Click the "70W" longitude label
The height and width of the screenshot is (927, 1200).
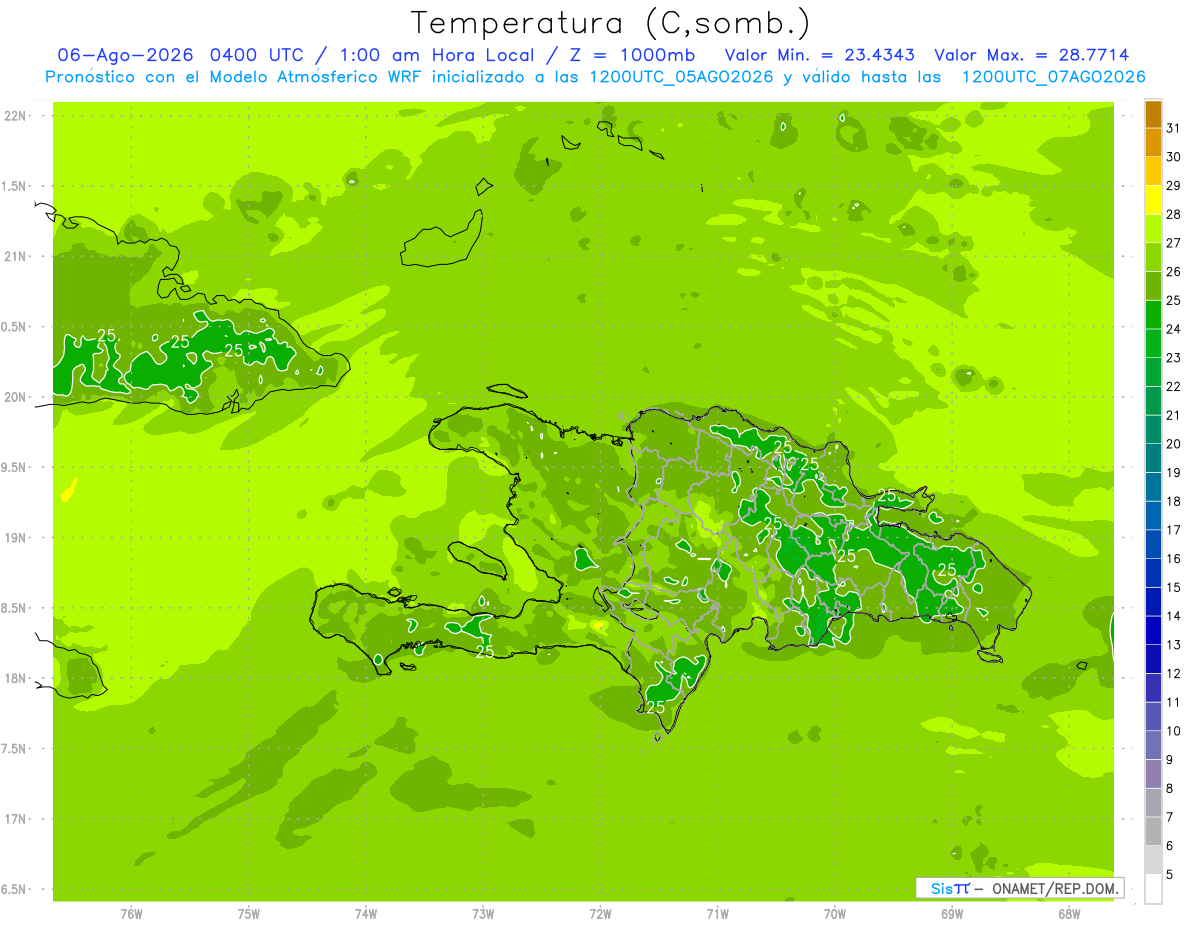click(835, 914)
